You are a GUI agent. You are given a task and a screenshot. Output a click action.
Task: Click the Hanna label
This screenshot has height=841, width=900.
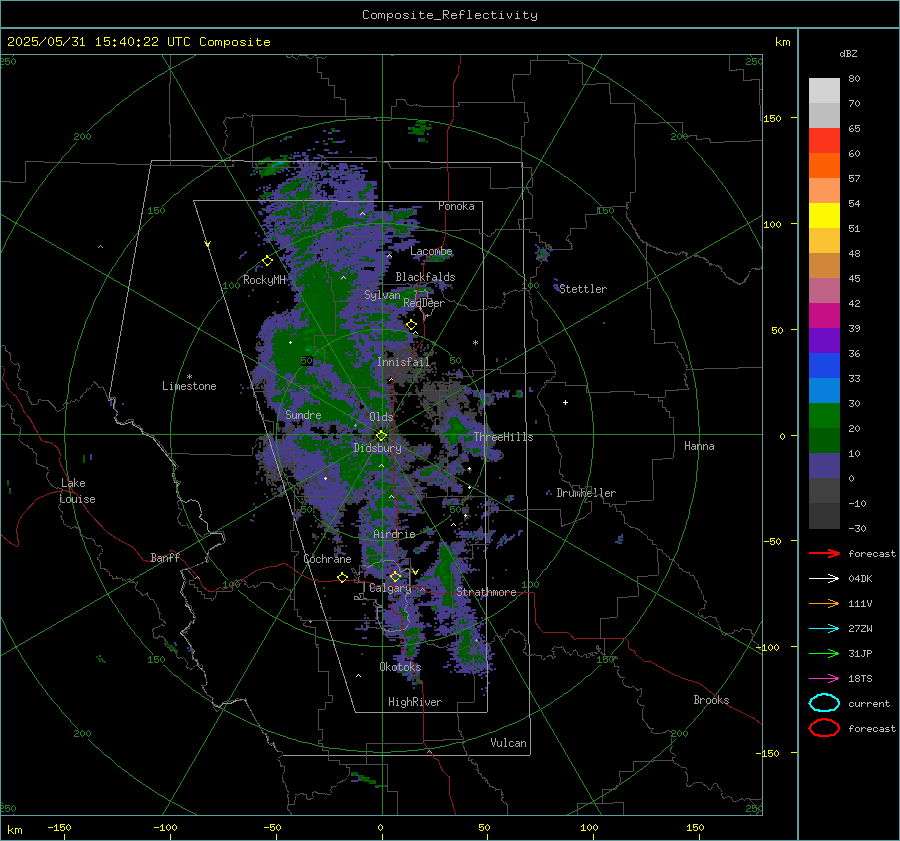(x=699, y=446)
